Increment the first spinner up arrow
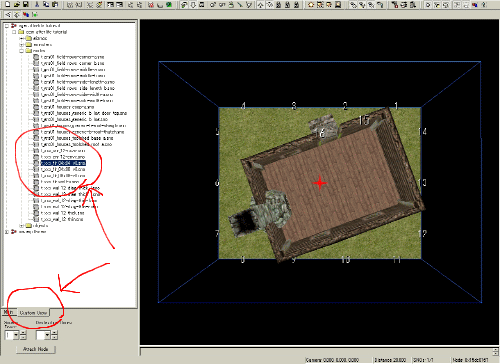 point(23,333)
